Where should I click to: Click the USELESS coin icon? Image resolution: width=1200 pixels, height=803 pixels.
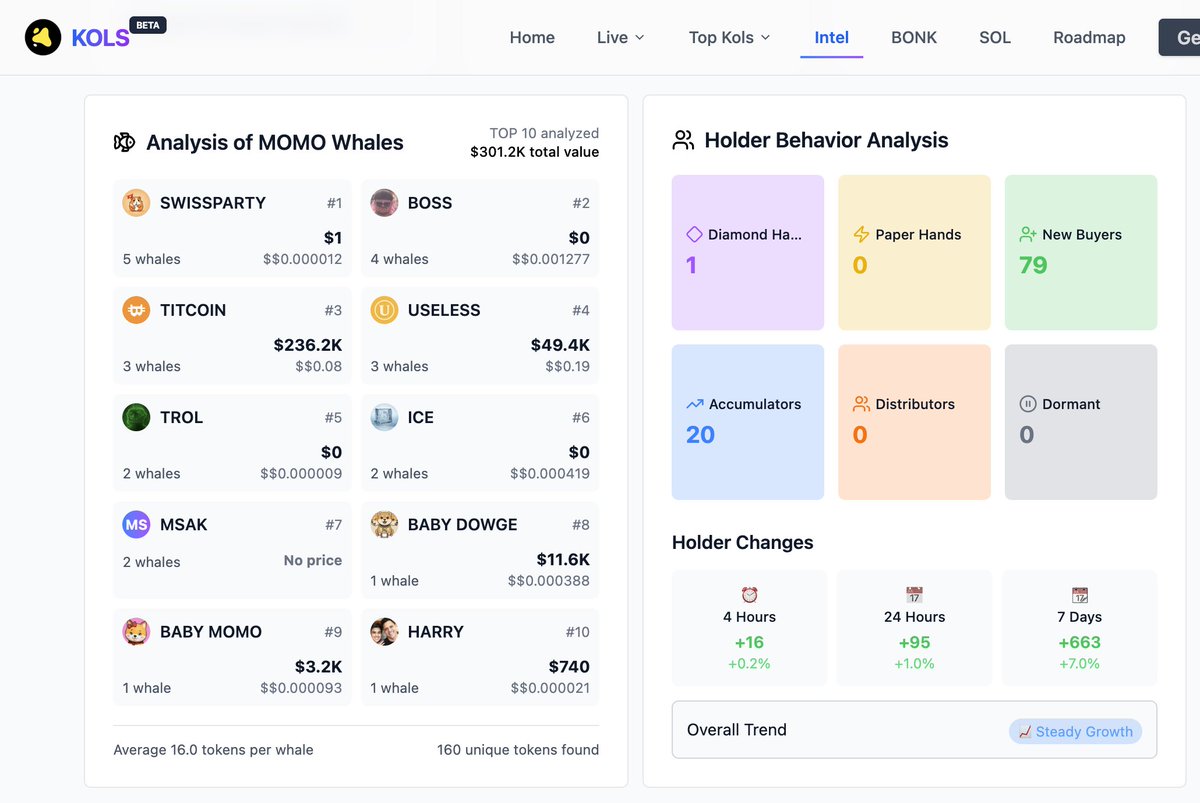click(384, 310)
